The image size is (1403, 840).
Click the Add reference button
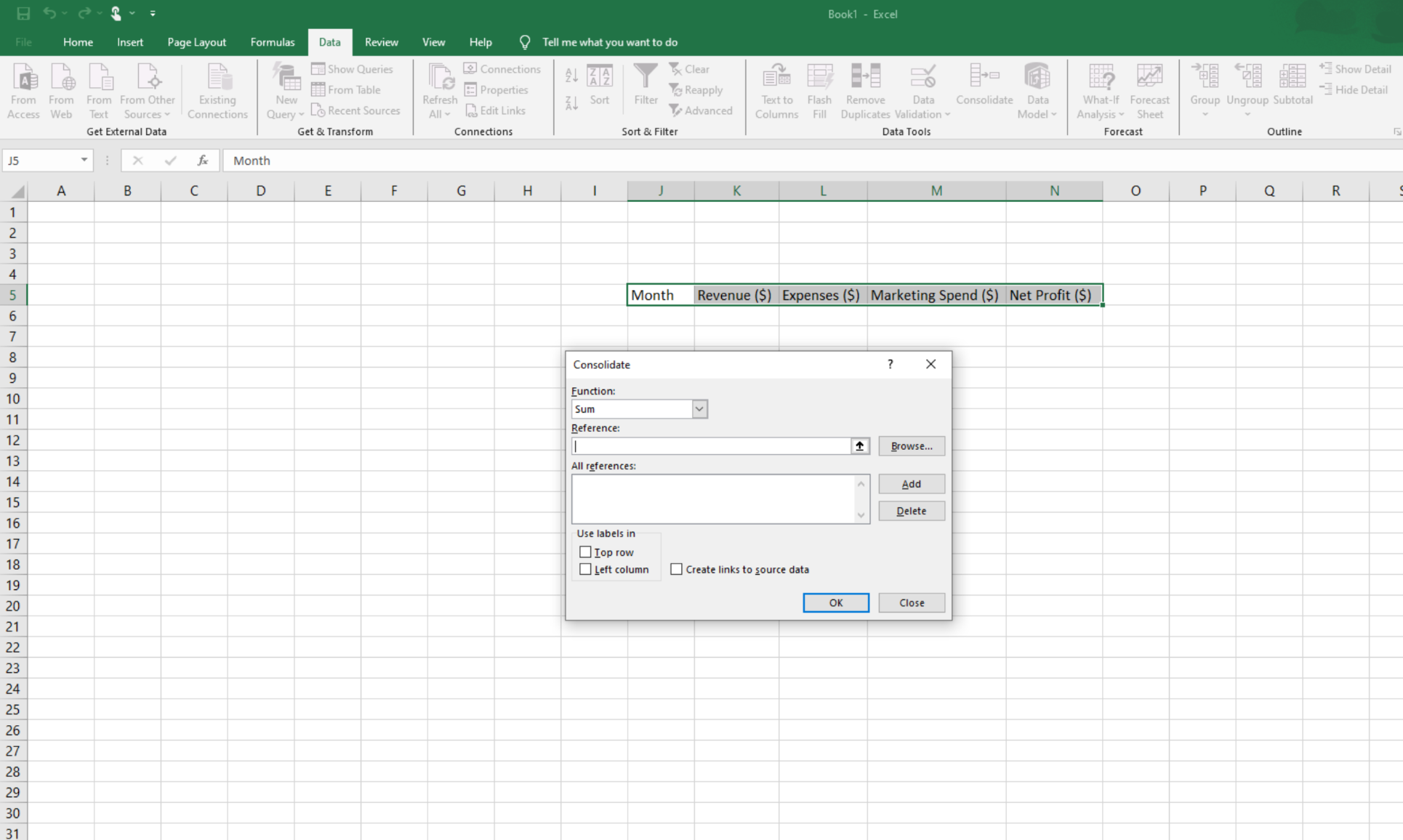coord(912,484)
